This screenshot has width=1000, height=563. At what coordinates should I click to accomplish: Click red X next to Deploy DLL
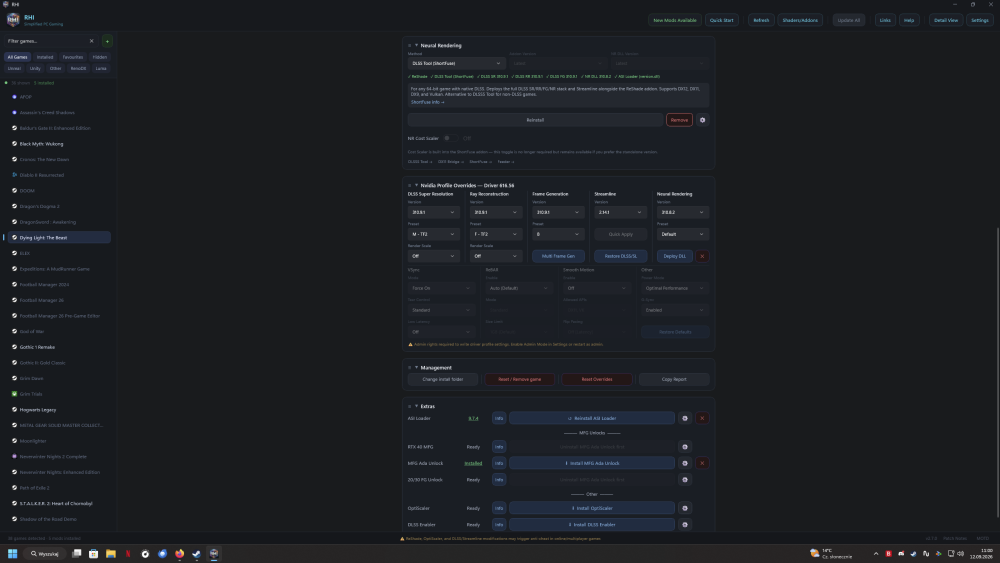[x=702, y=256]
